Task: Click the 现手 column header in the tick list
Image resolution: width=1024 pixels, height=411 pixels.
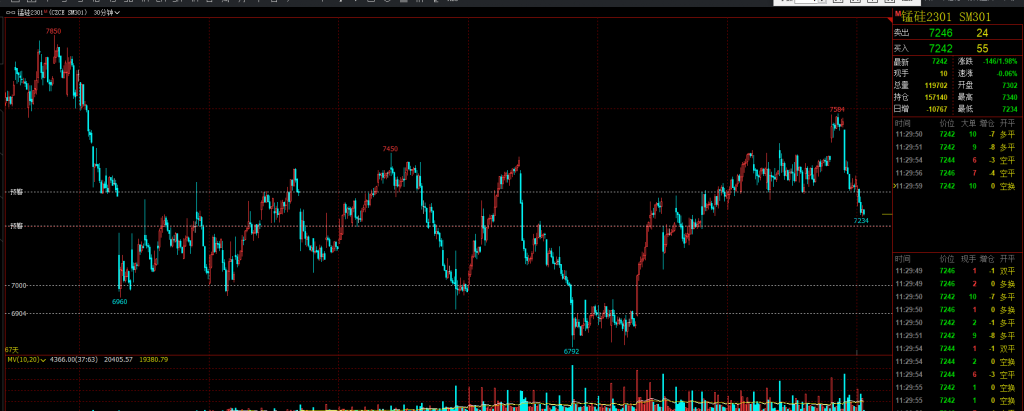Action: (968, 258)
